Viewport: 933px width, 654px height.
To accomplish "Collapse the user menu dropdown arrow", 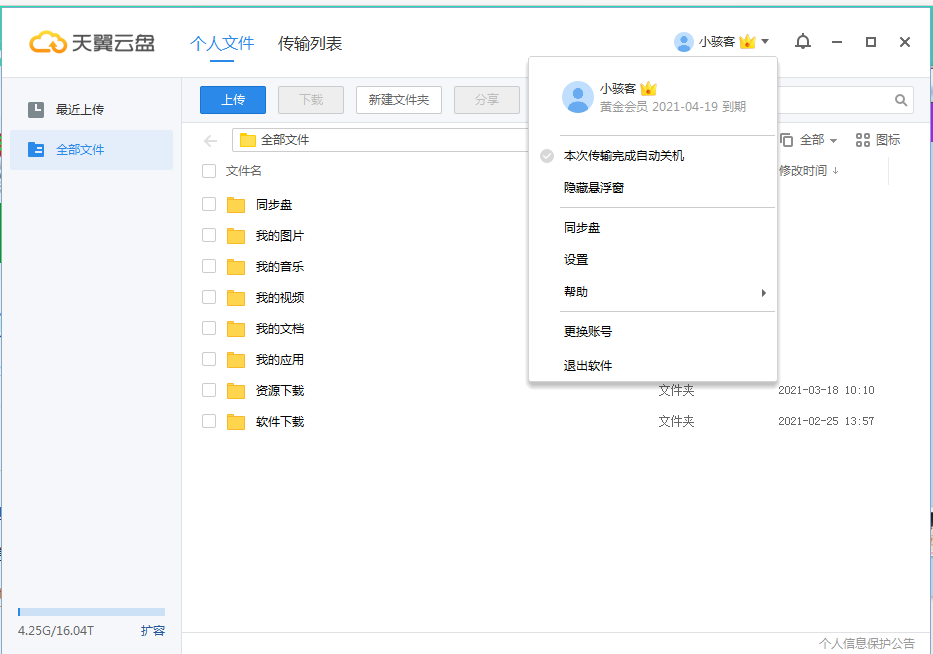I will tap(765, 42).
